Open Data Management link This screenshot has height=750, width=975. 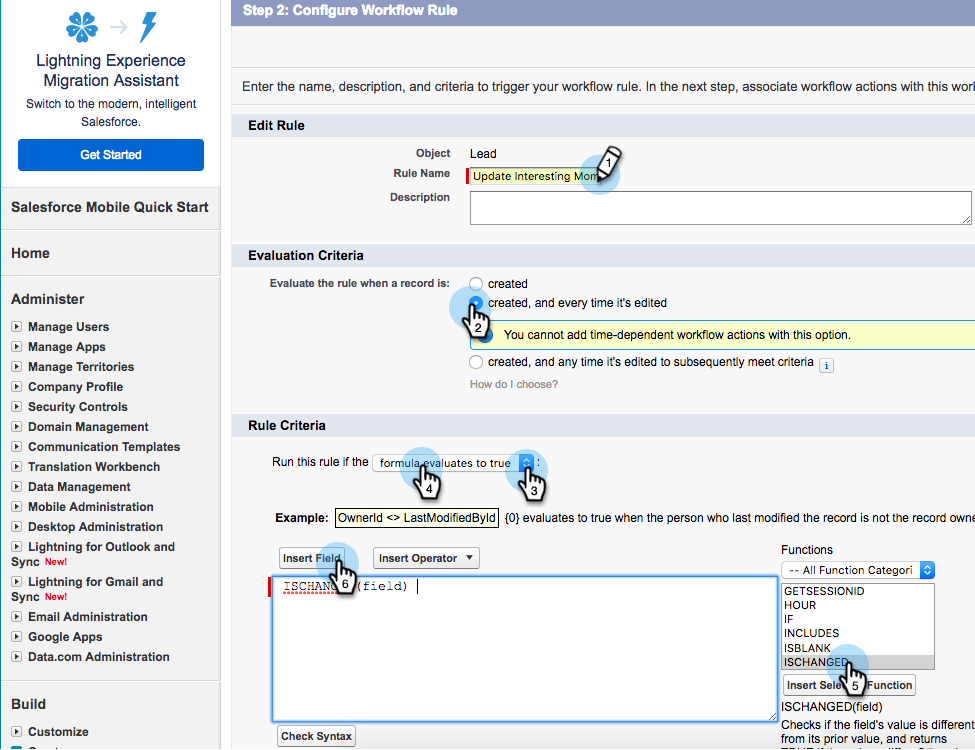(x=79, y=487)
